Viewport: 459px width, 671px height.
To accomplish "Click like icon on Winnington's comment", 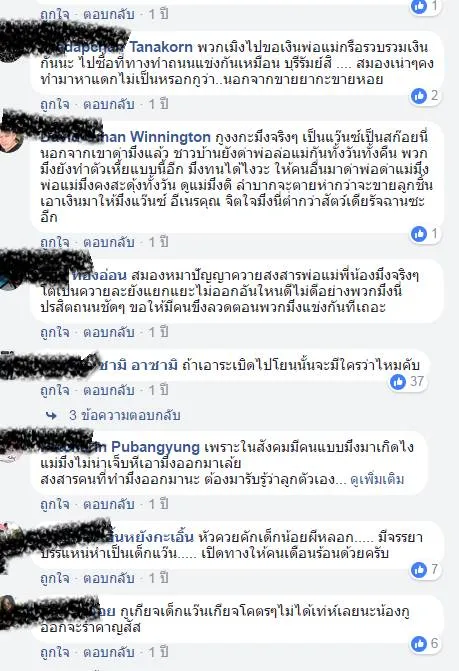I will (x=419, y=234).
